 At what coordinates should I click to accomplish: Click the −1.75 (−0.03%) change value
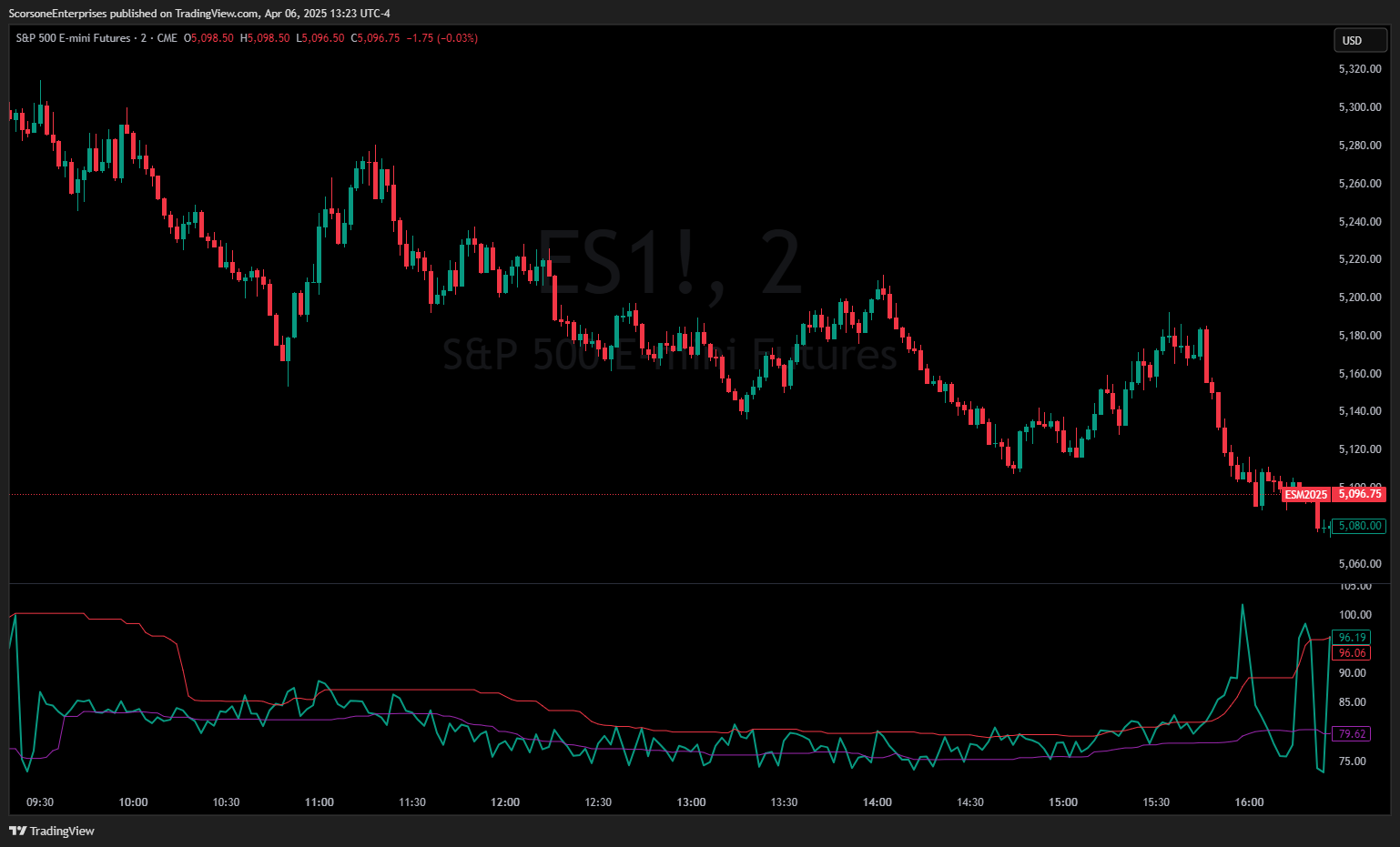(x=441, y=38)
